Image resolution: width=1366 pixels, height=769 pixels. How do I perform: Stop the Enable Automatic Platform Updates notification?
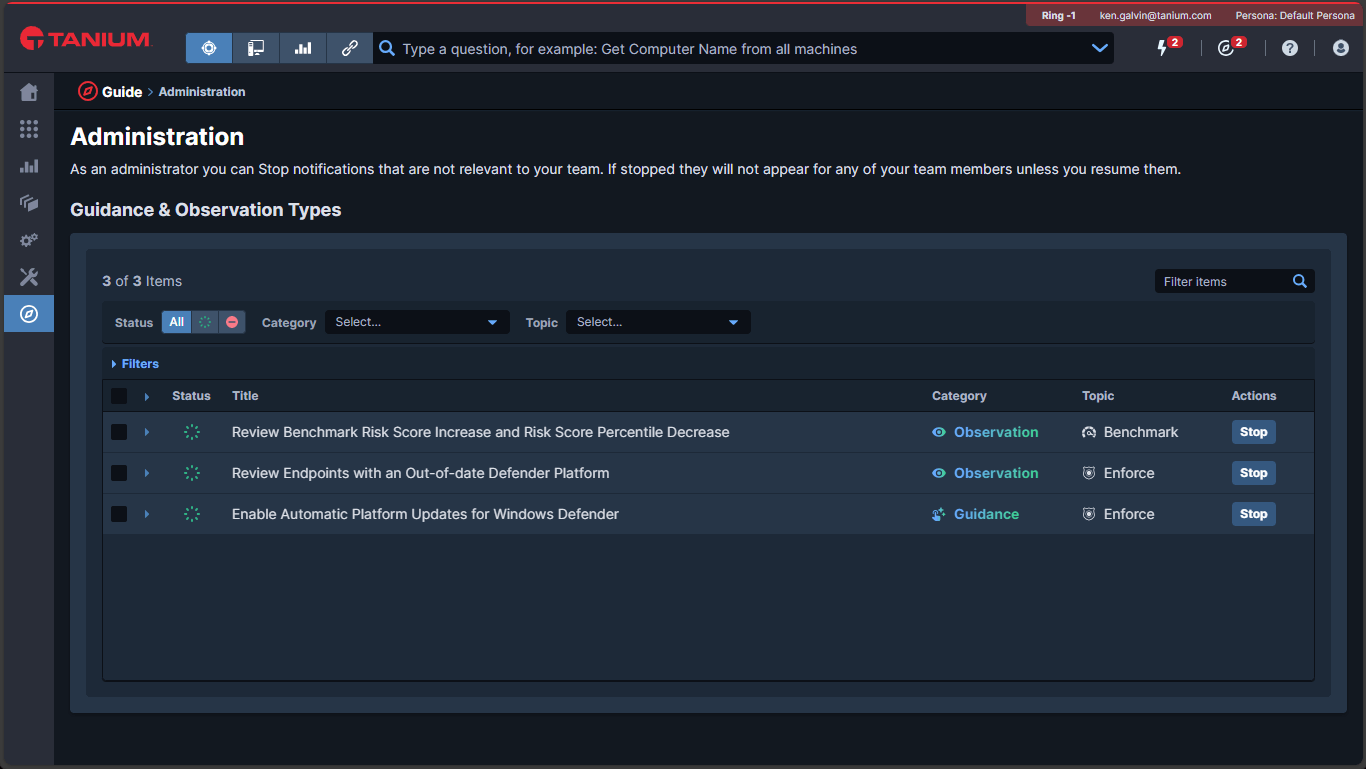1254,514
